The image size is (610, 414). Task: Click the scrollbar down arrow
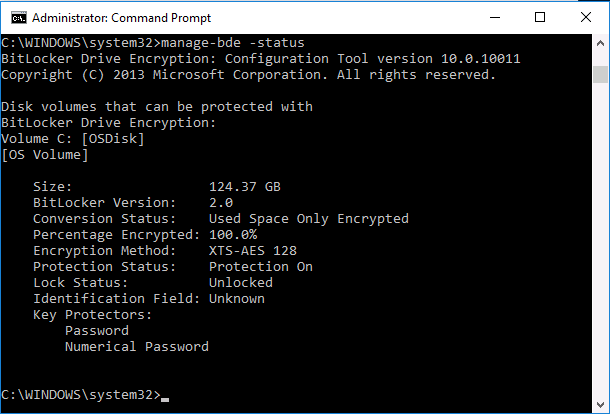click(600, 405)
